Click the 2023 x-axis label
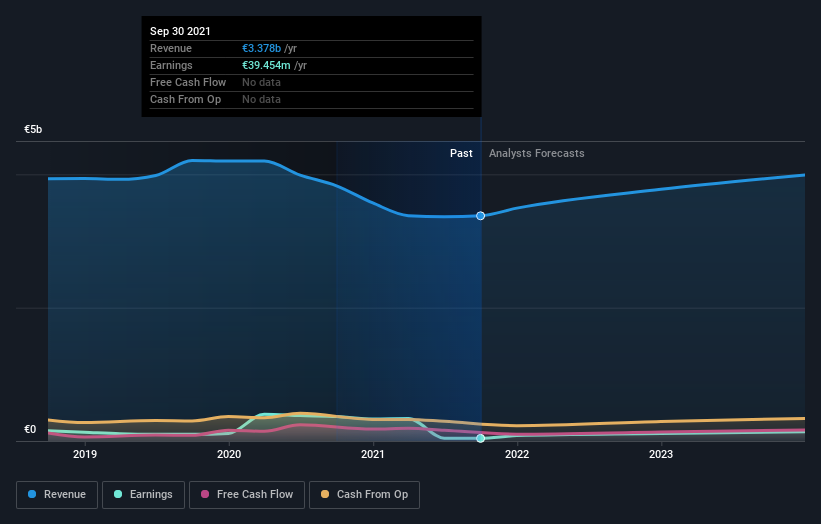The width and height of the screenshot is (821, 524). (661, 454)
